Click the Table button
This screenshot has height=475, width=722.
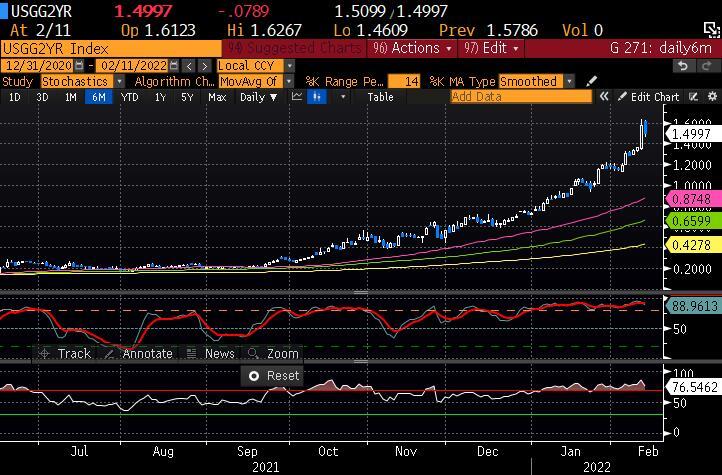[380, 97]
